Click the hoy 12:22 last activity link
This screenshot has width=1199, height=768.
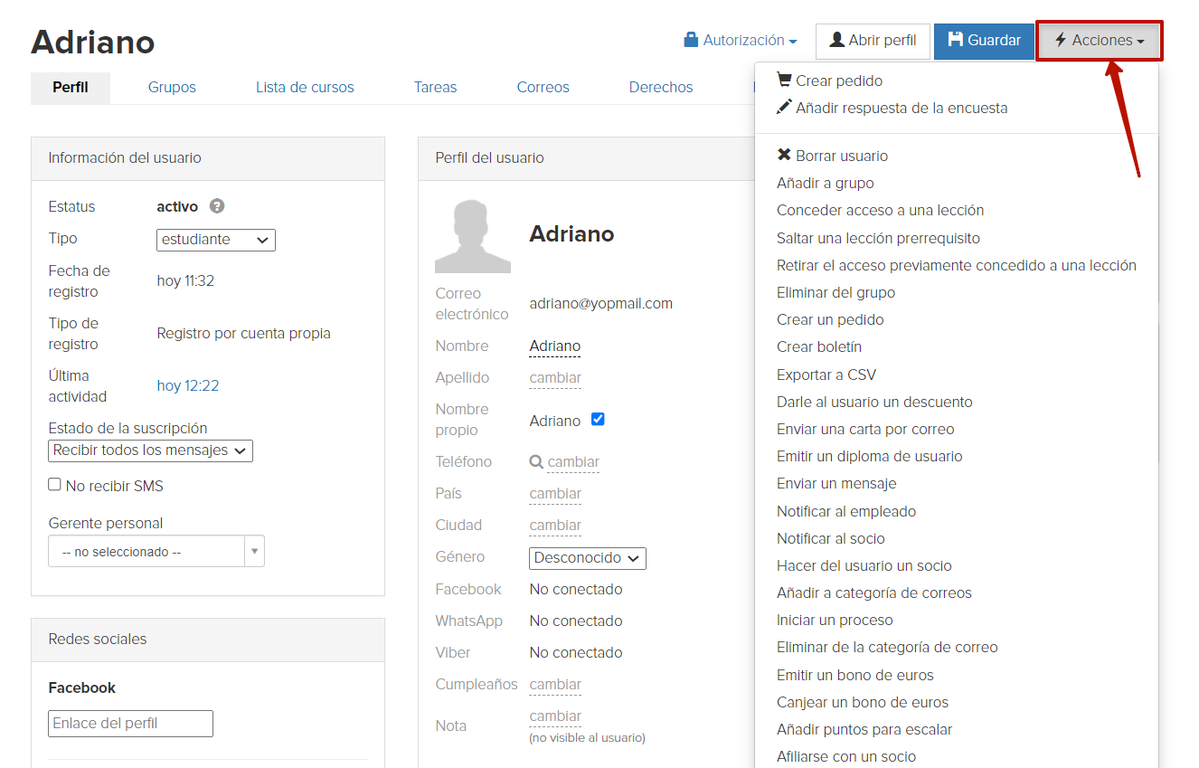187,386
